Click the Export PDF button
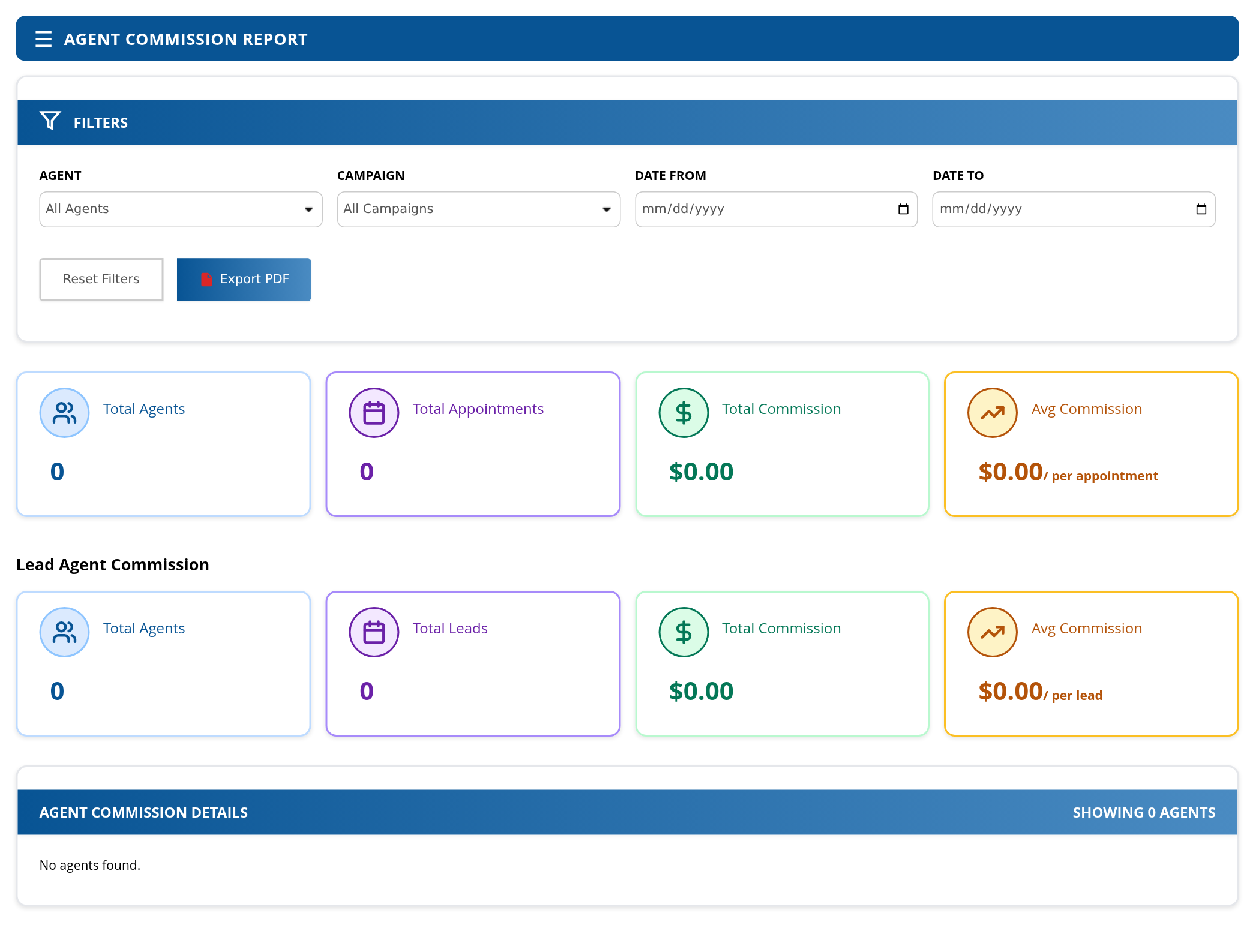 pos(244,280)
